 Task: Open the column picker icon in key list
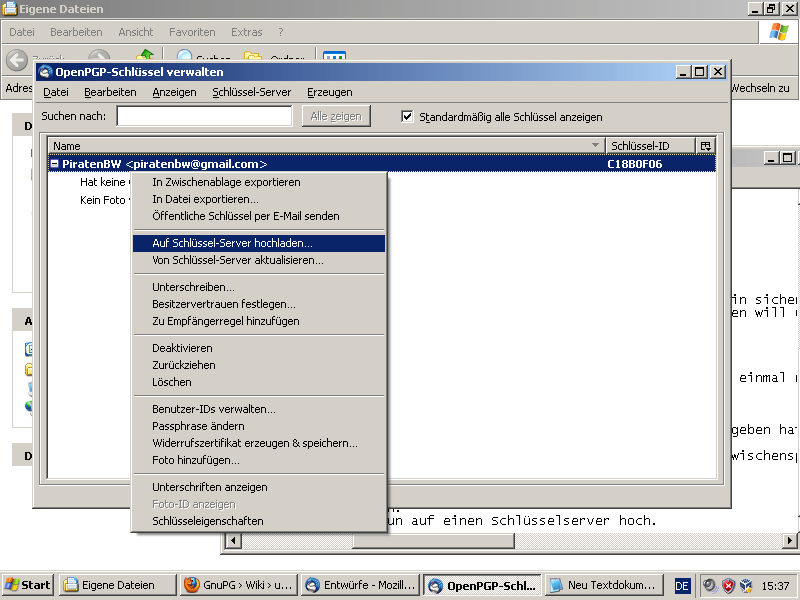point(706,146)
